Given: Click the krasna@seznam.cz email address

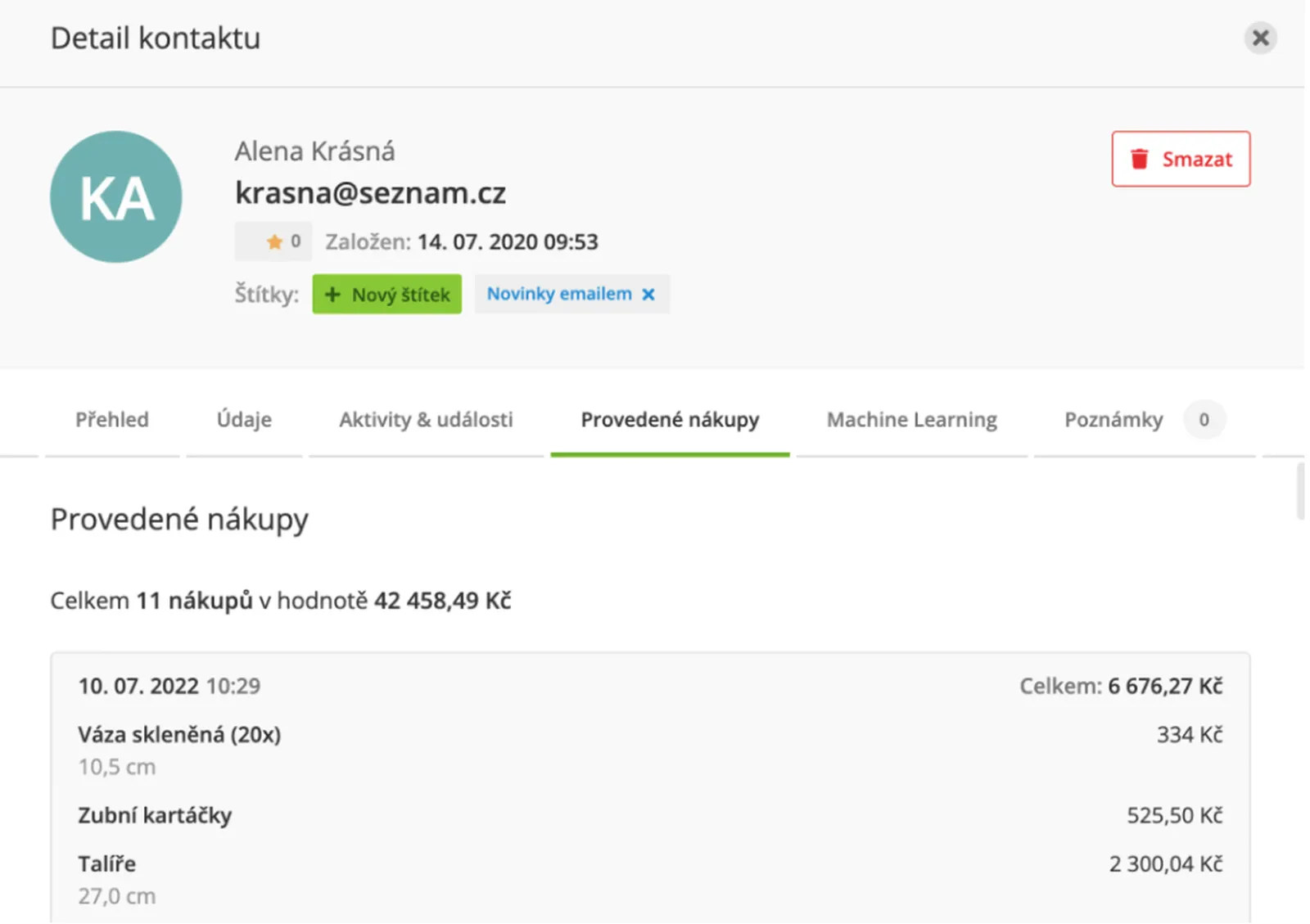Looking at the screenshot, I should pyautogui.click(x=370, y=193).
